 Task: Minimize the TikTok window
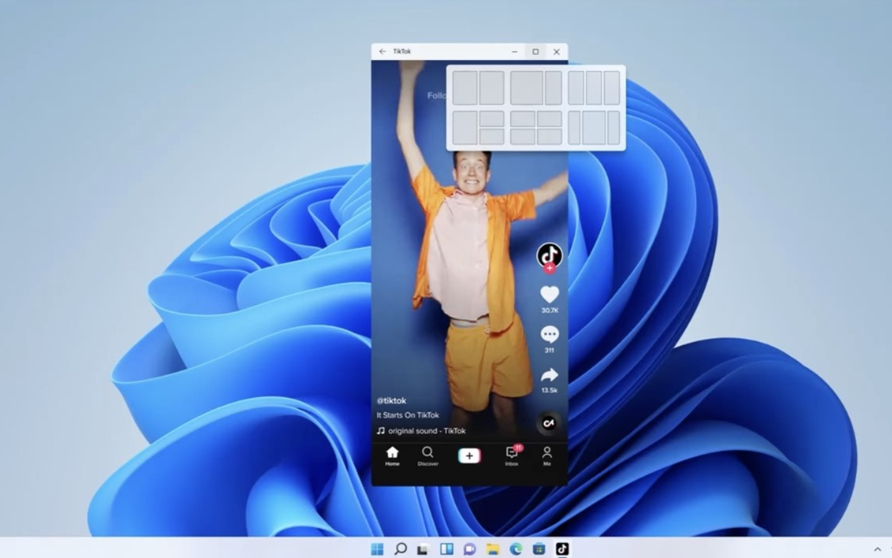click(x=515, y=52)
